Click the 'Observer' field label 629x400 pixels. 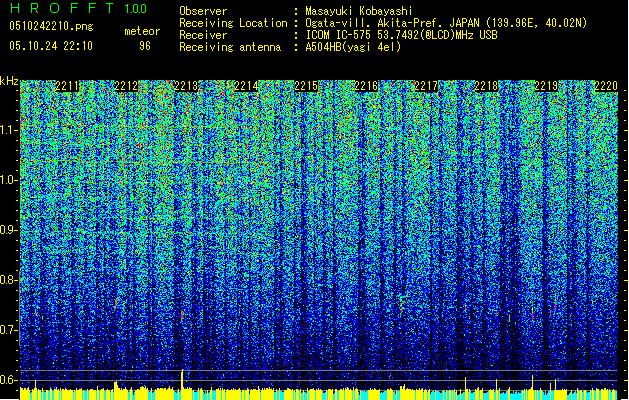pyautogui.click(x=203, y=11)
